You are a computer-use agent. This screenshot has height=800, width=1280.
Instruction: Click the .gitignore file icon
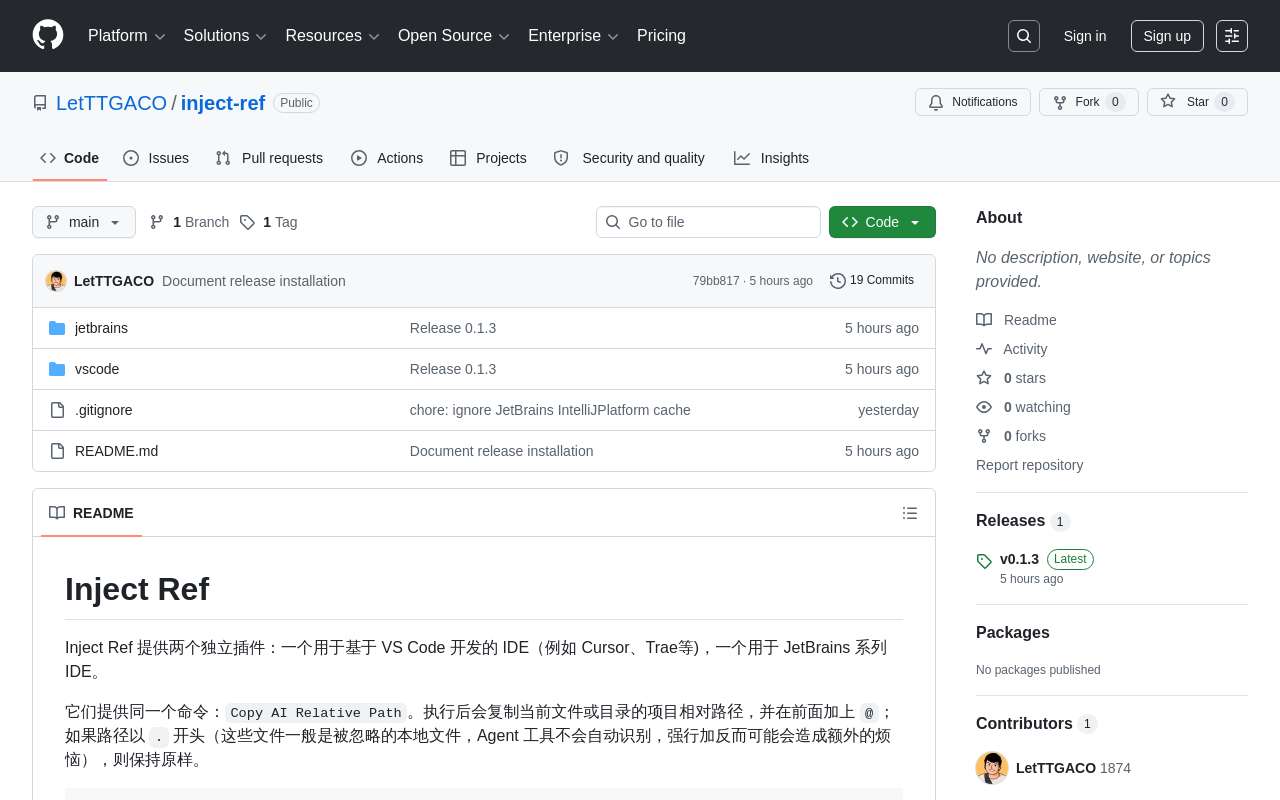click(x=57, y=410)
